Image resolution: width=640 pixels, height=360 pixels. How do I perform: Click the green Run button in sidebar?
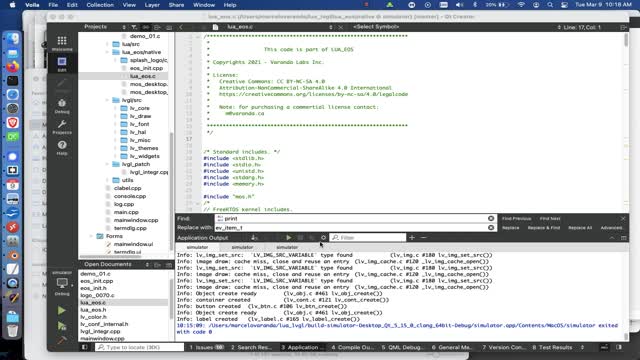62,311
